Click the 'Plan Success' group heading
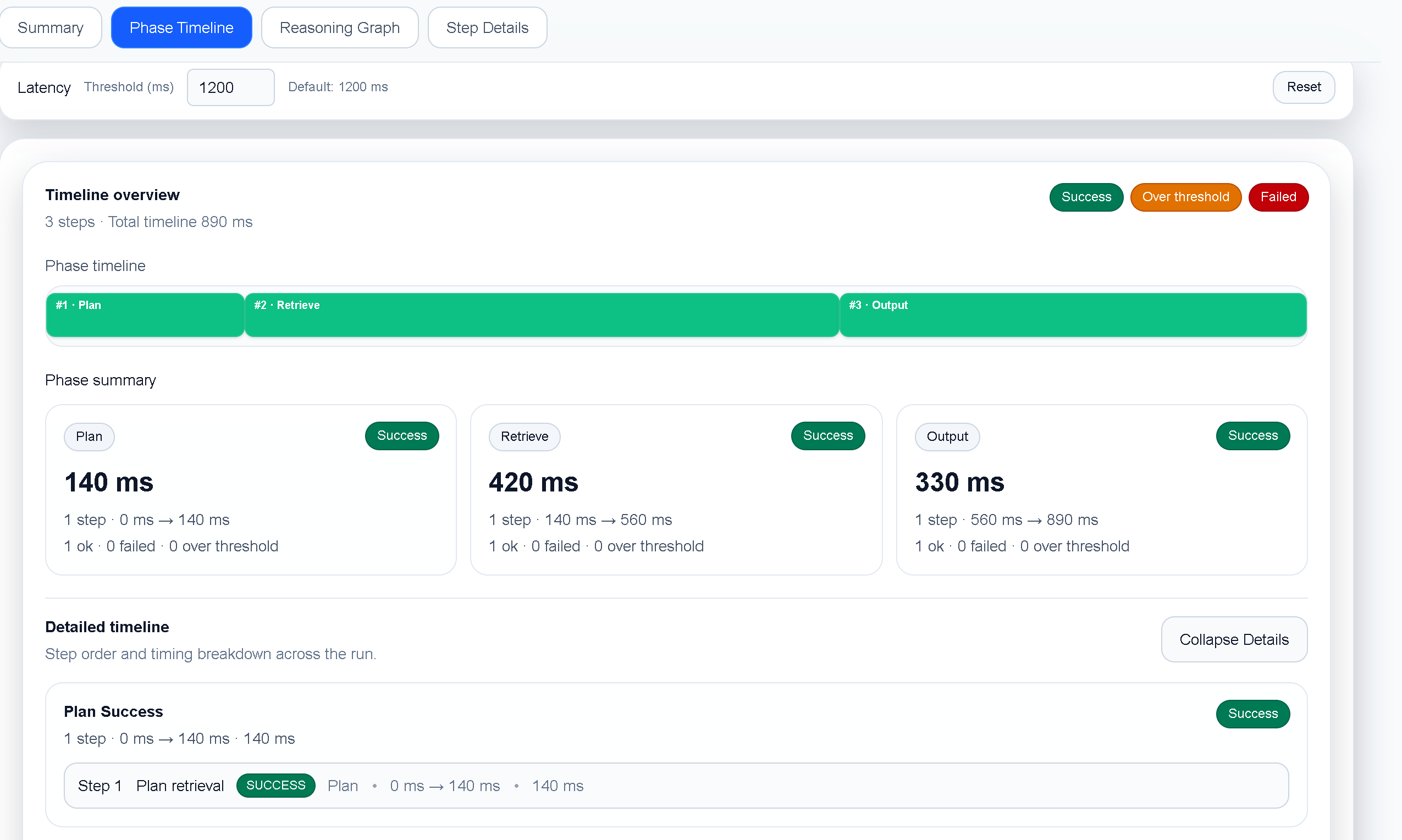The height and width of the screenshot is (840, 1402). pos(113,711)
